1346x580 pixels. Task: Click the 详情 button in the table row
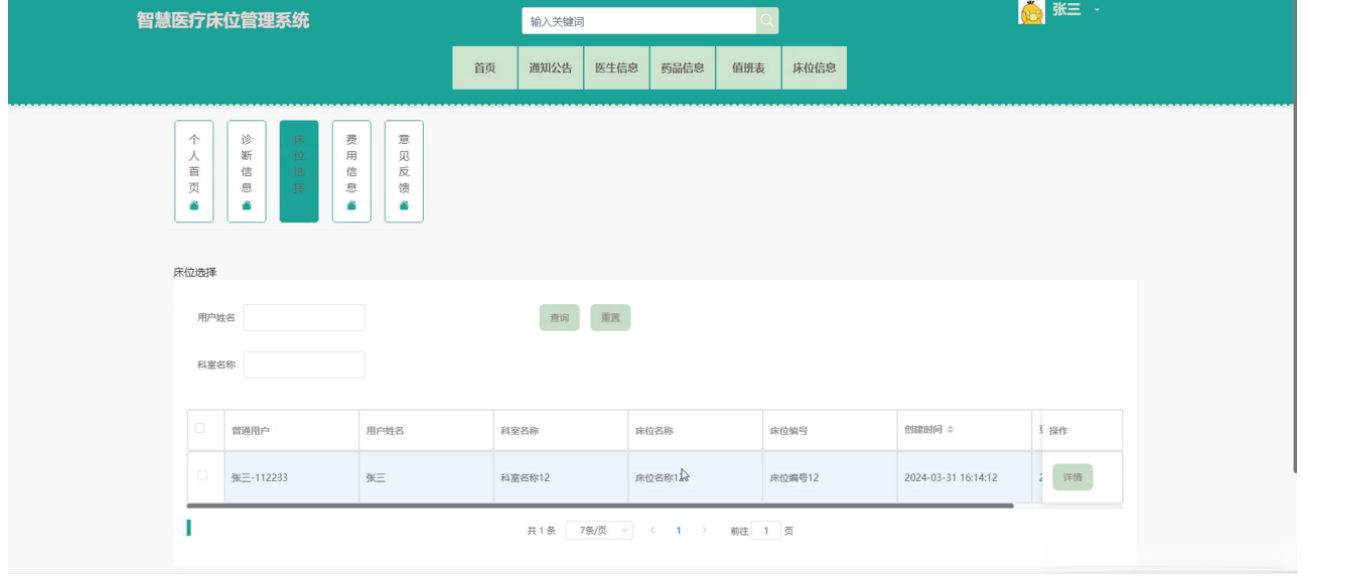pyautogui.click(x=1072, y=478)
